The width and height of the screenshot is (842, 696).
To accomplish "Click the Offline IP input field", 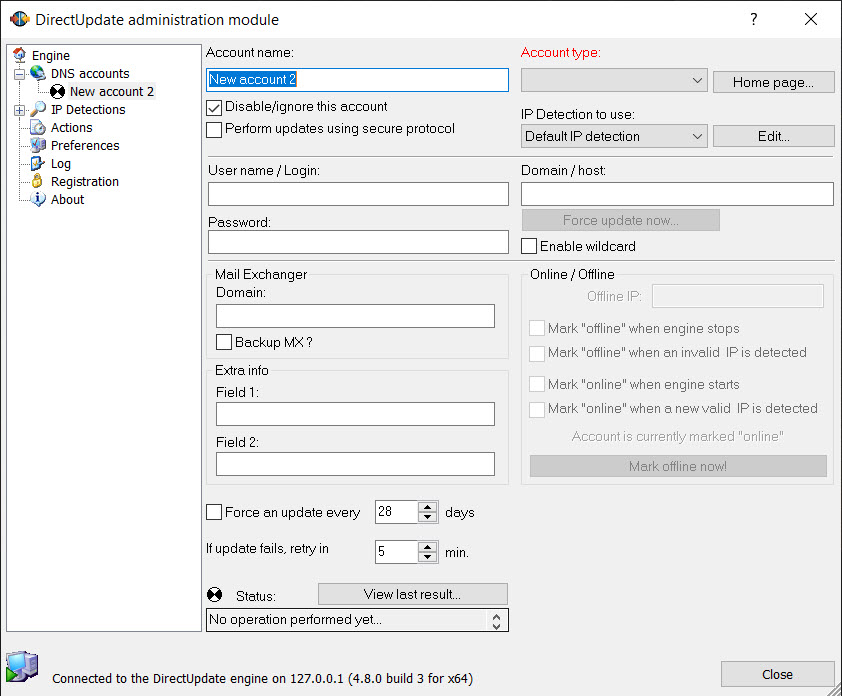I will [738, 296].
